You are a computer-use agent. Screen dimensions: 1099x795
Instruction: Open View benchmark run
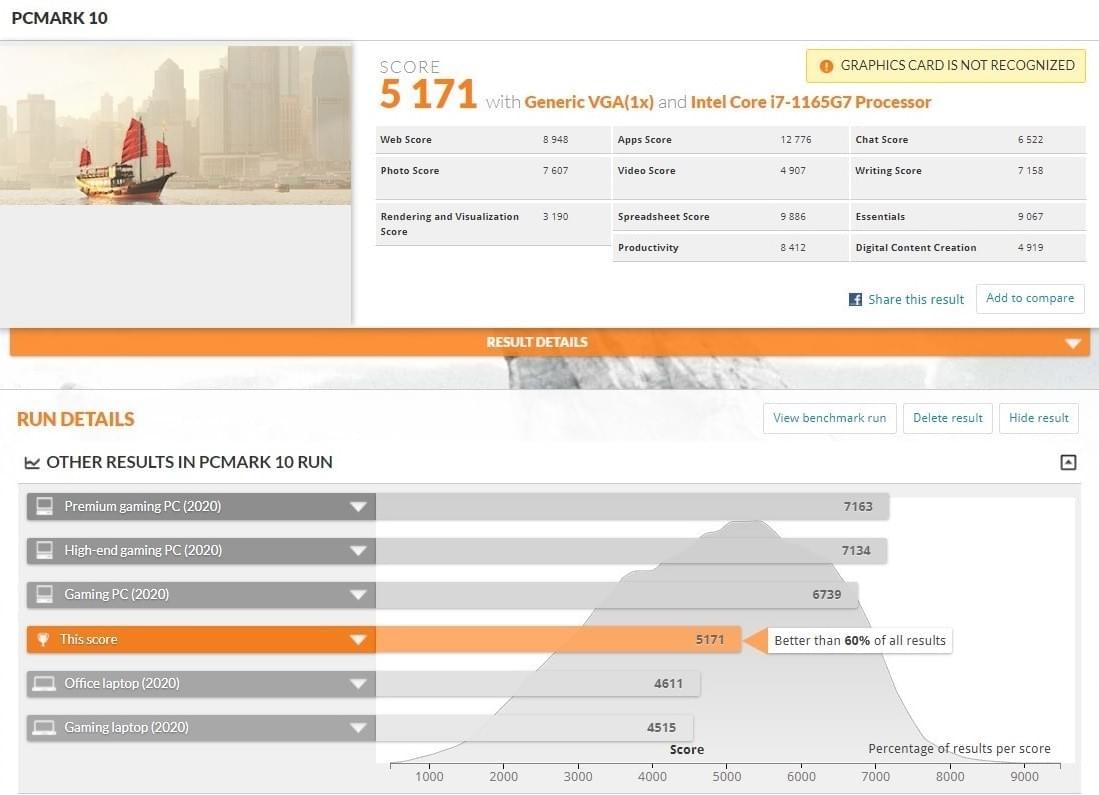[x=829, y=419]
